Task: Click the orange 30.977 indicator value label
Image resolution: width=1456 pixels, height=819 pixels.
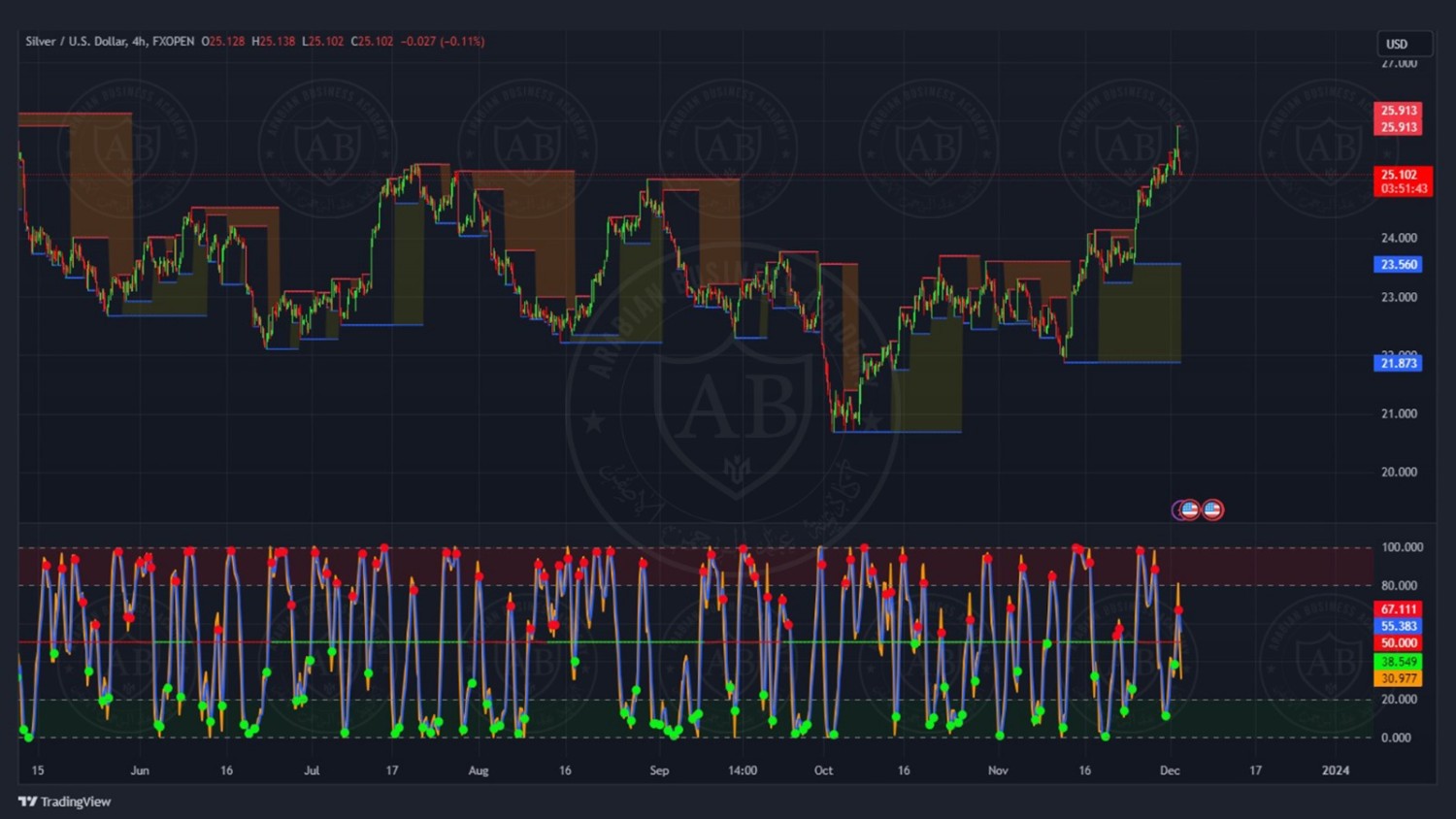Action: point(1399,678)
